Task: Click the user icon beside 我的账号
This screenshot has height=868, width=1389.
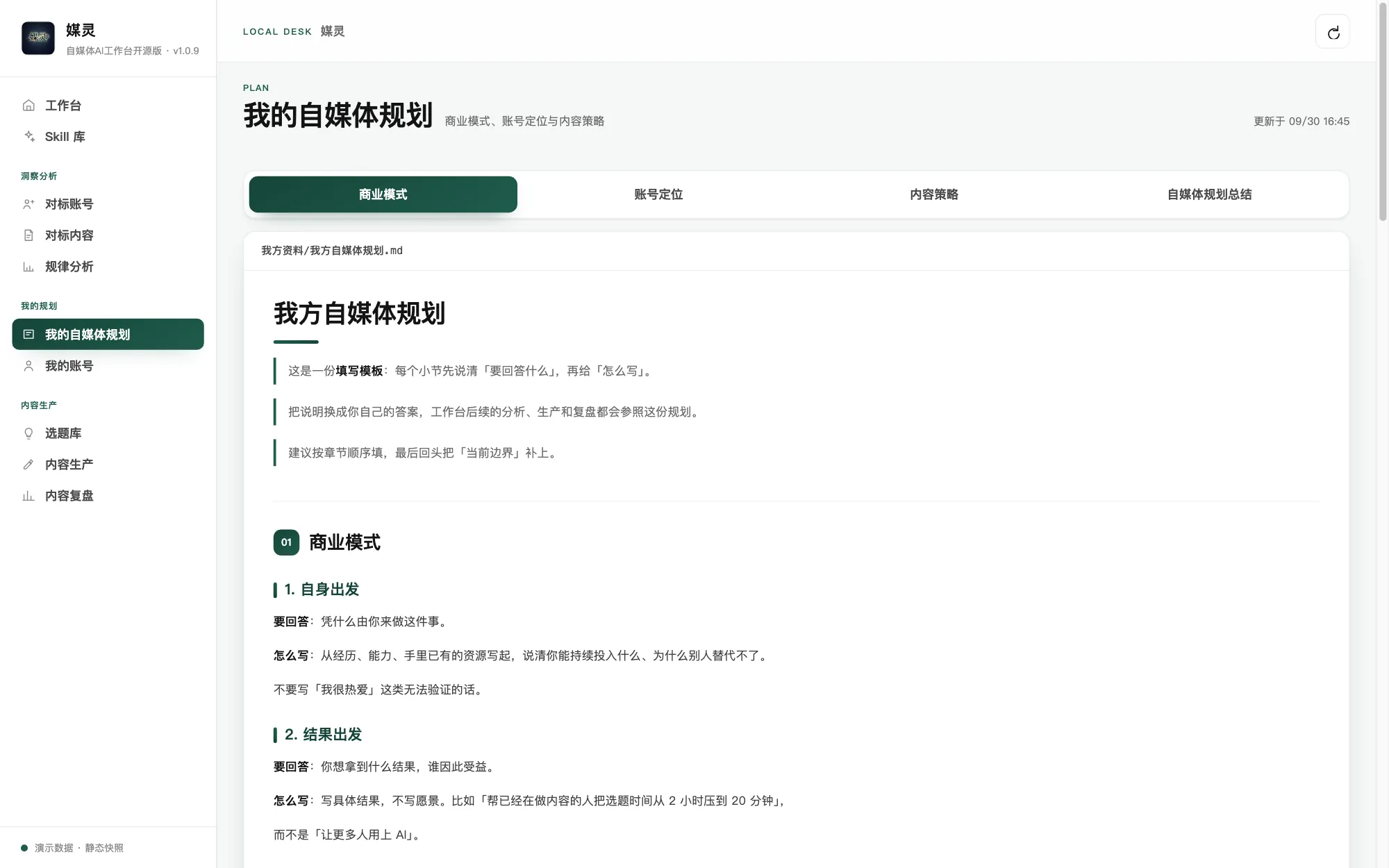Action: pos(28,366)
